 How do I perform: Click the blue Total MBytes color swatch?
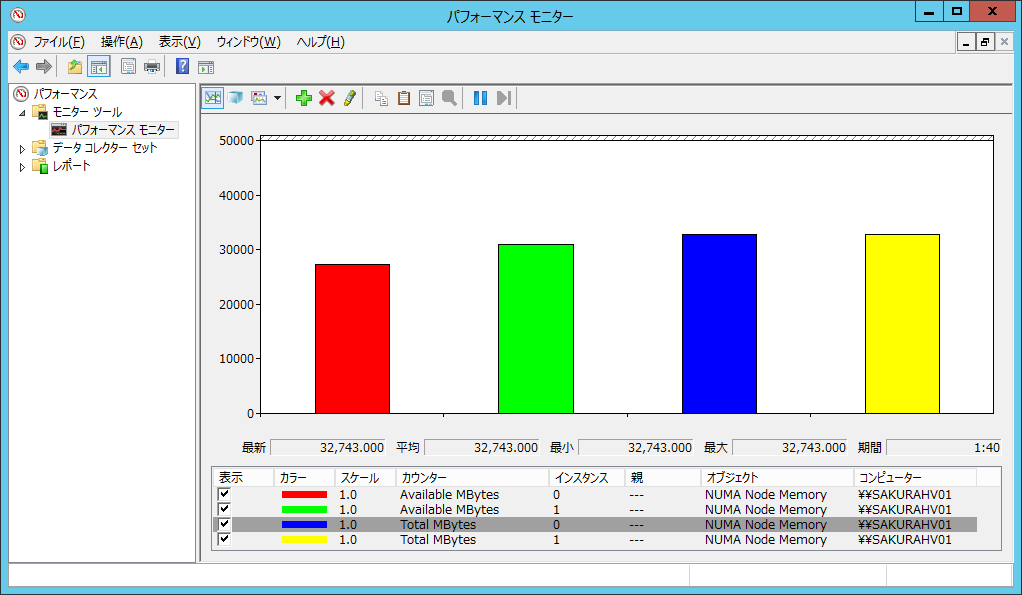click(x=304, y=525)
